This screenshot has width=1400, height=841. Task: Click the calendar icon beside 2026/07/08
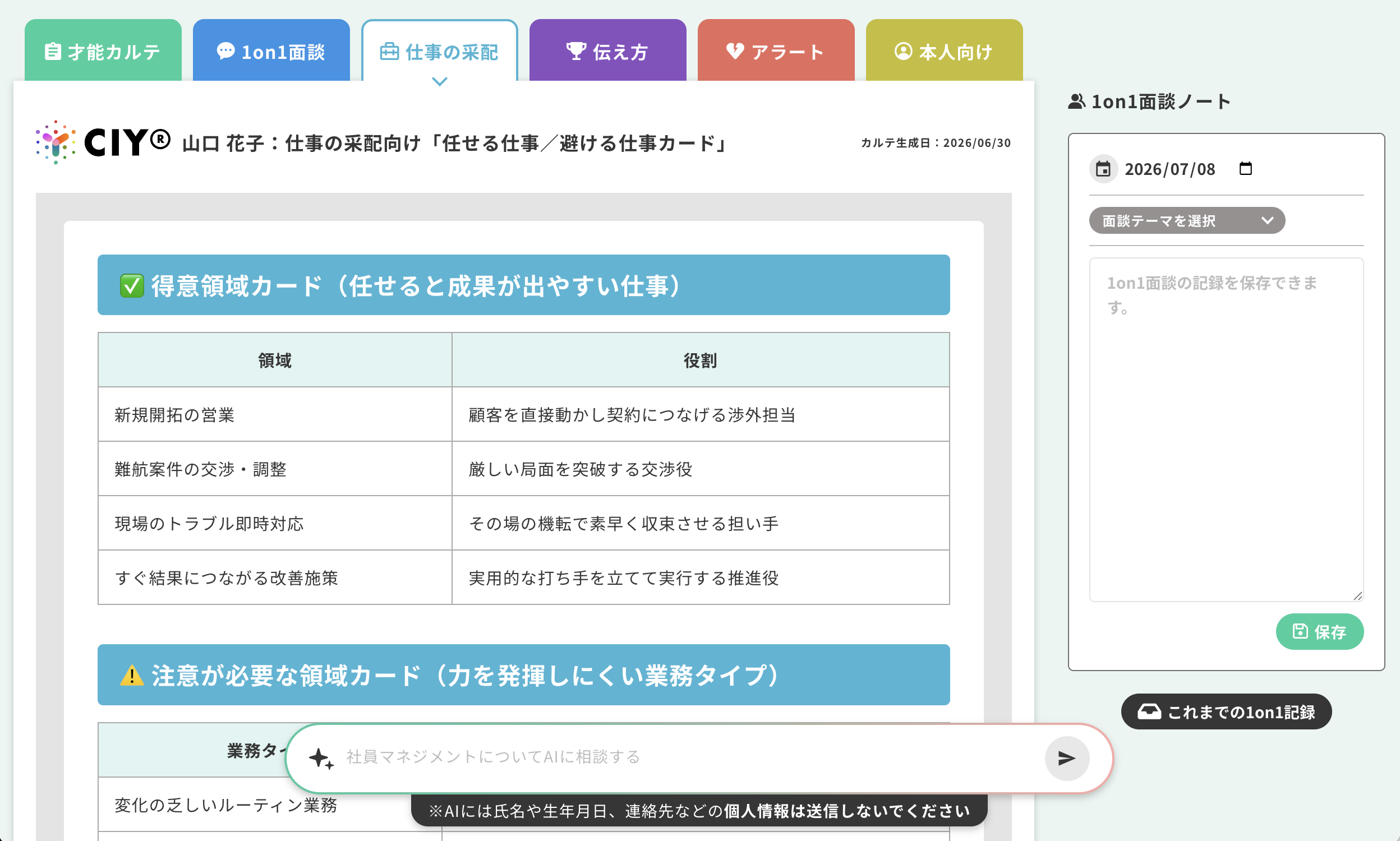(x=1103, y=169)
